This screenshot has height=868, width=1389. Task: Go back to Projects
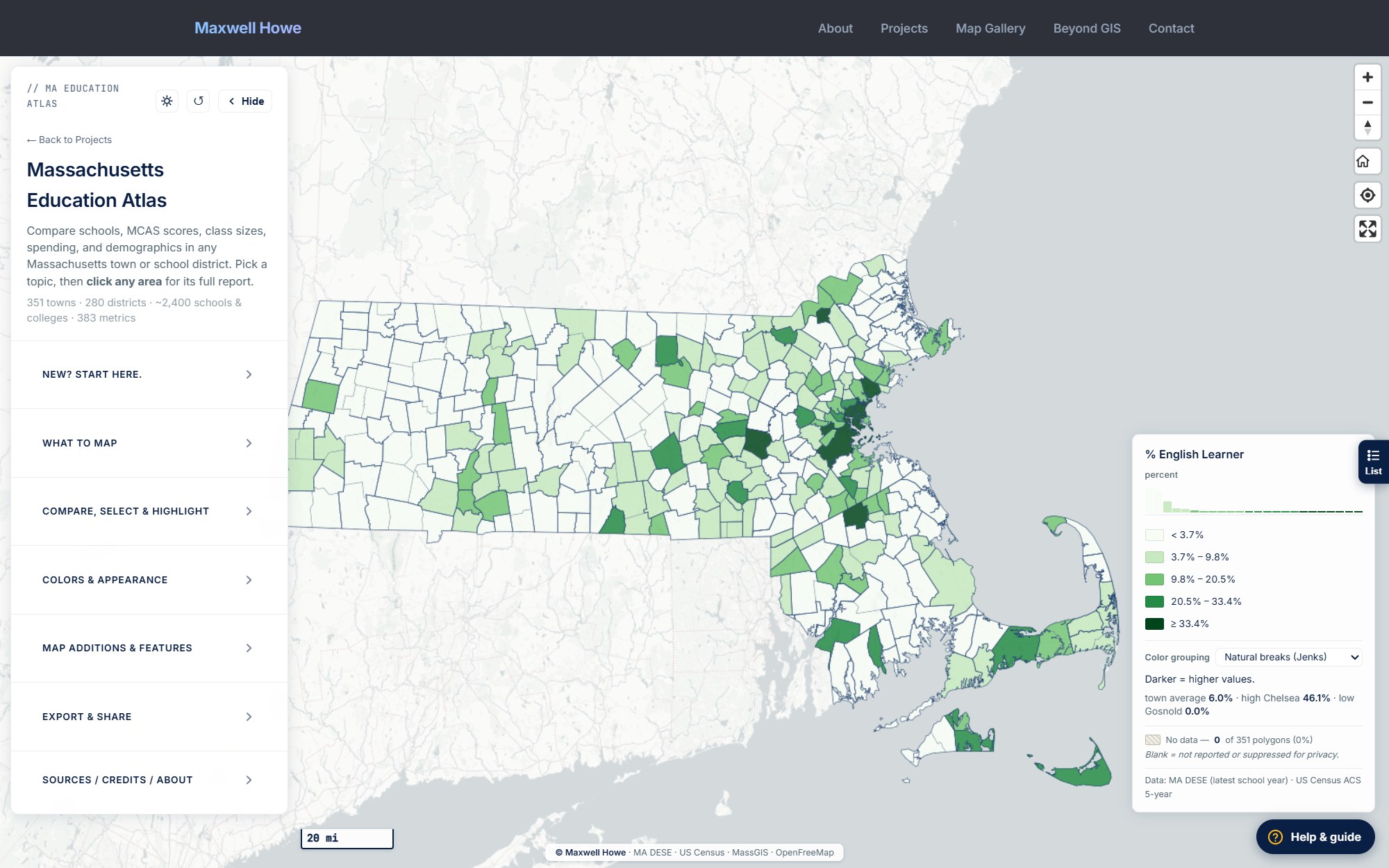pyautogui.click(x=69, y=140)
